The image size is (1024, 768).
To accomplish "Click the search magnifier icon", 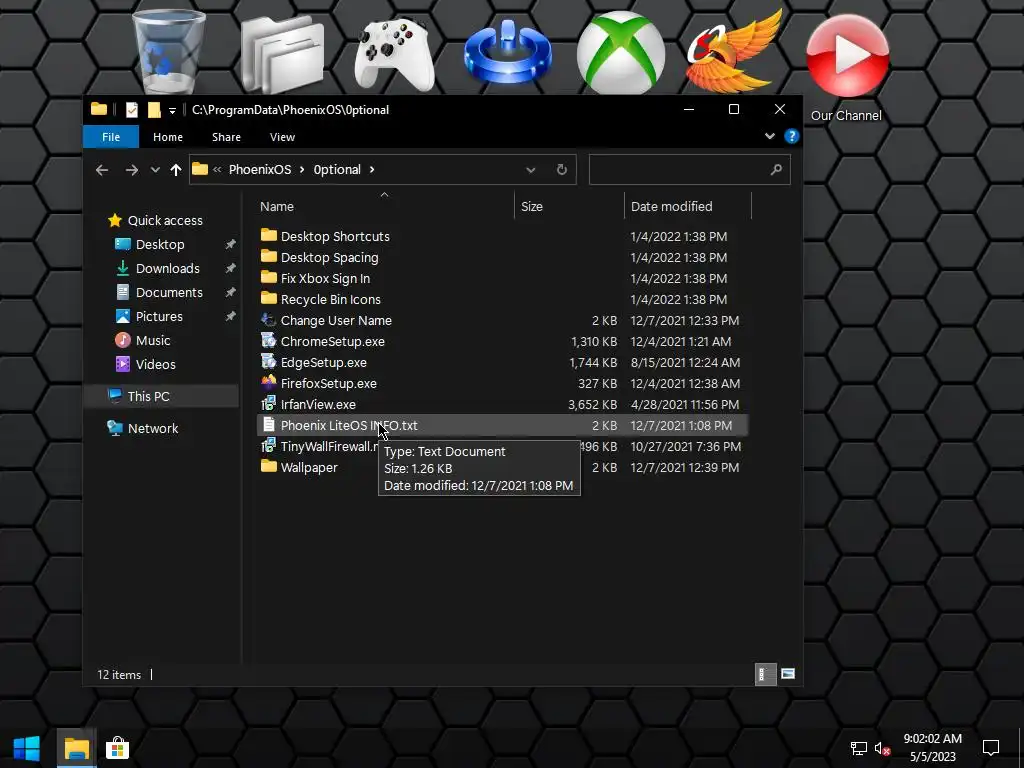I will coord(776,170).
